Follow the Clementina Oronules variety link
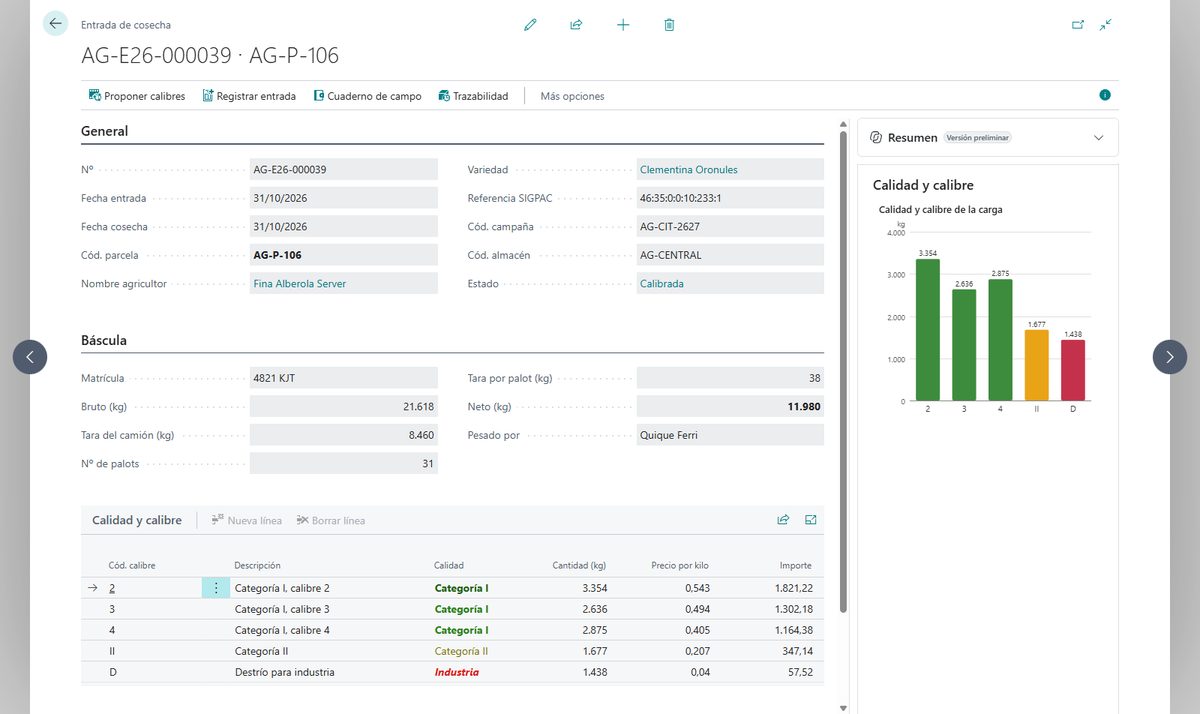Viewport: 1200px width, 714px height. pos(688,170)
